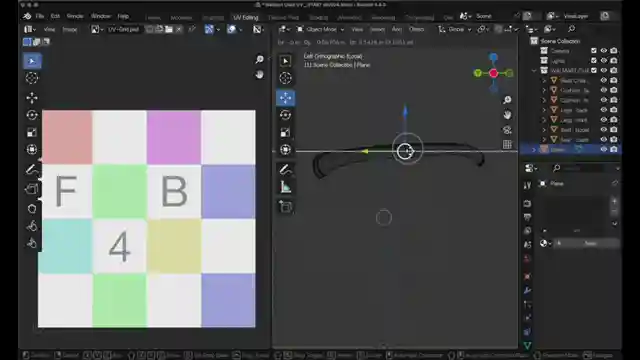Select the Add Cube tool in 3D viewport
Screen dimensions: 640x360
[285, 207]
